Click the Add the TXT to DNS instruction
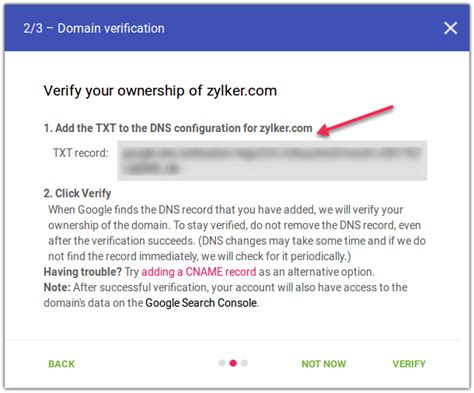This screenshot has height=393, width=474. pyautogui.click(x=178, y=128)
